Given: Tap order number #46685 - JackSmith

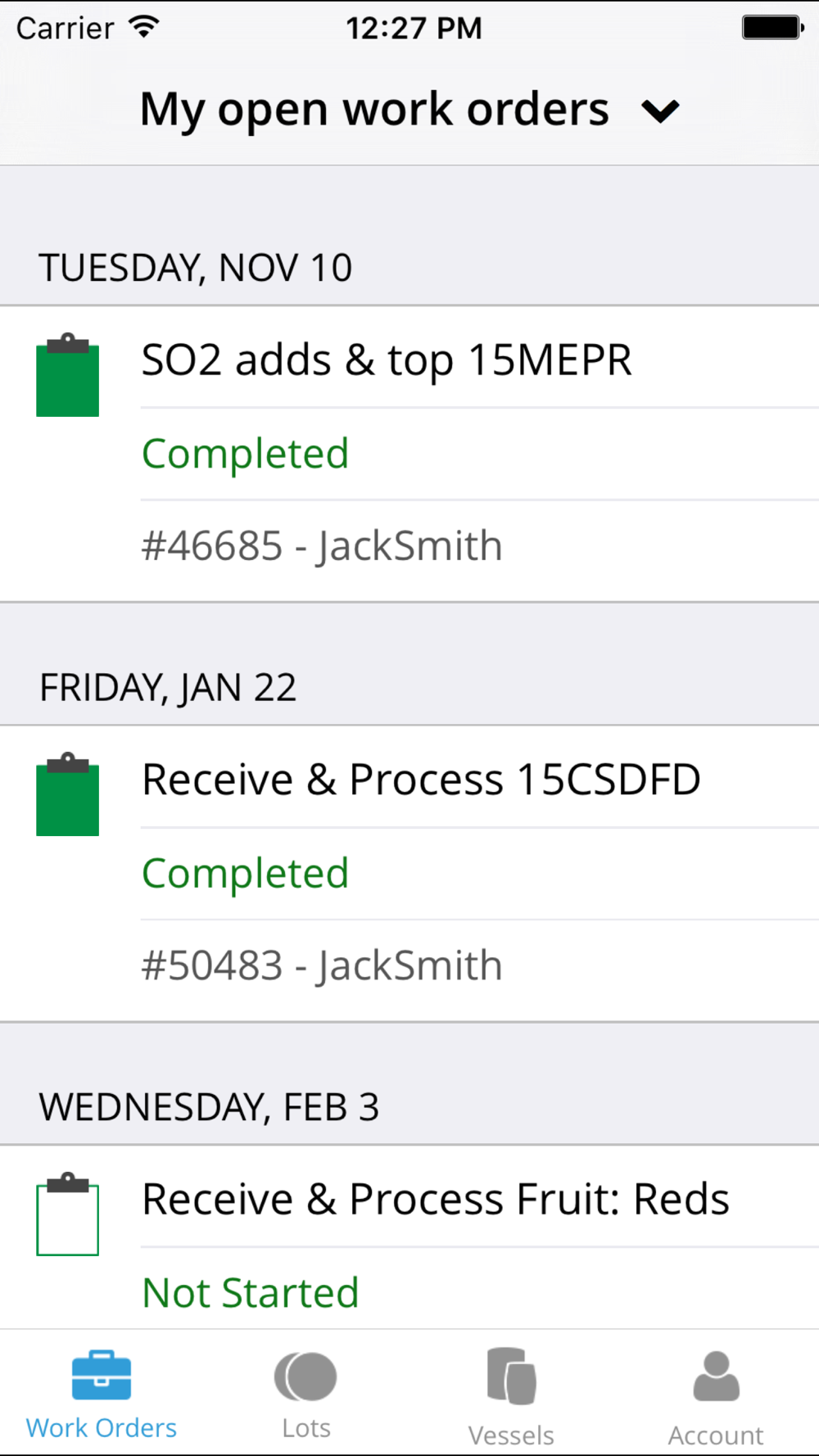Looking at the screenshot, I should (322, 546).
